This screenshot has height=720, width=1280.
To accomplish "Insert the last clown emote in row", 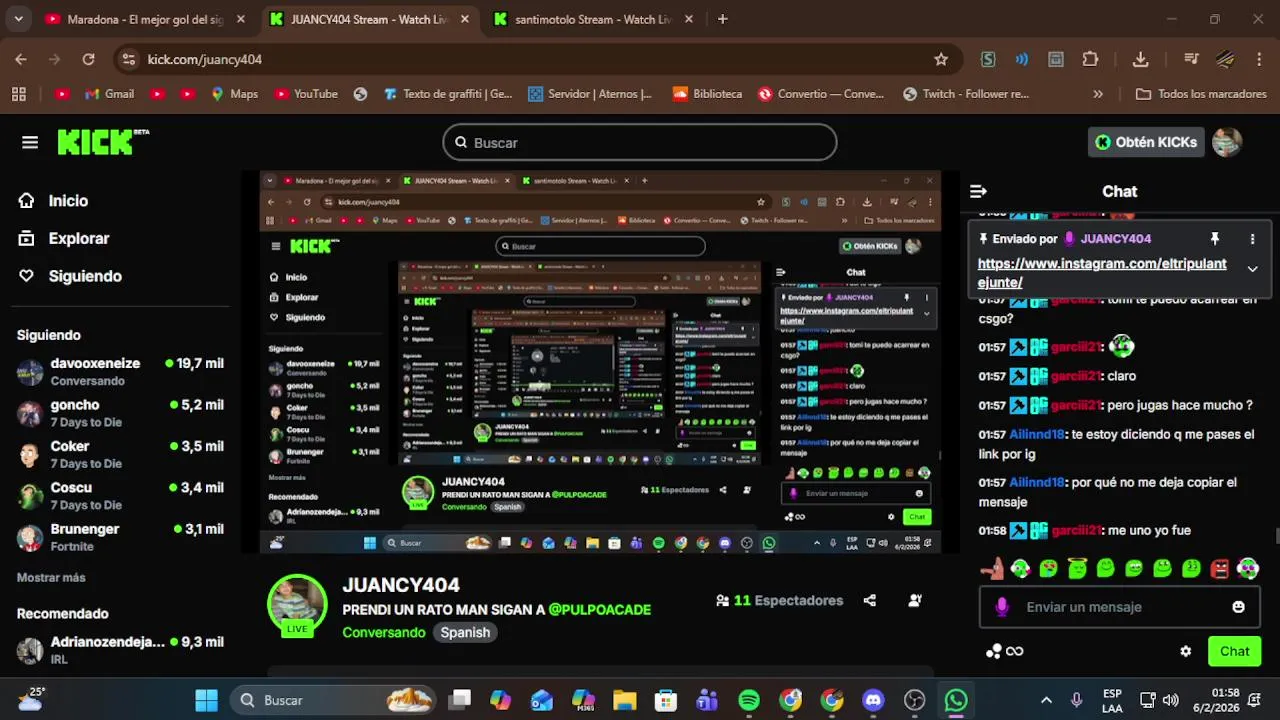I will point(1248,568).
